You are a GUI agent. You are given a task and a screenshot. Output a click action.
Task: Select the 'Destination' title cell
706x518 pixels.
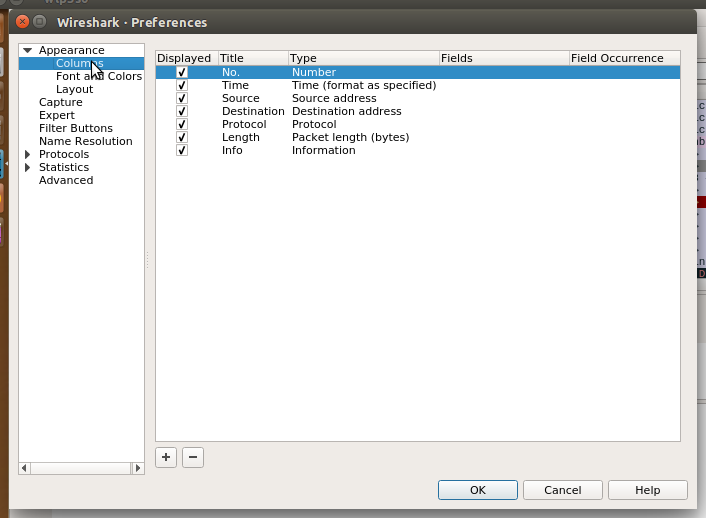point(253,111)
